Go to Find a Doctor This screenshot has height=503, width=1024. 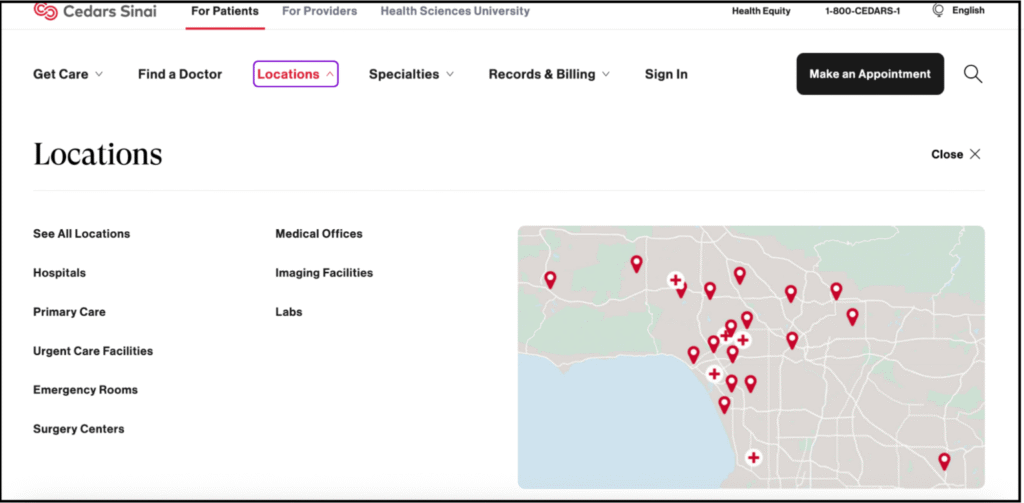[x=180, y=74]
